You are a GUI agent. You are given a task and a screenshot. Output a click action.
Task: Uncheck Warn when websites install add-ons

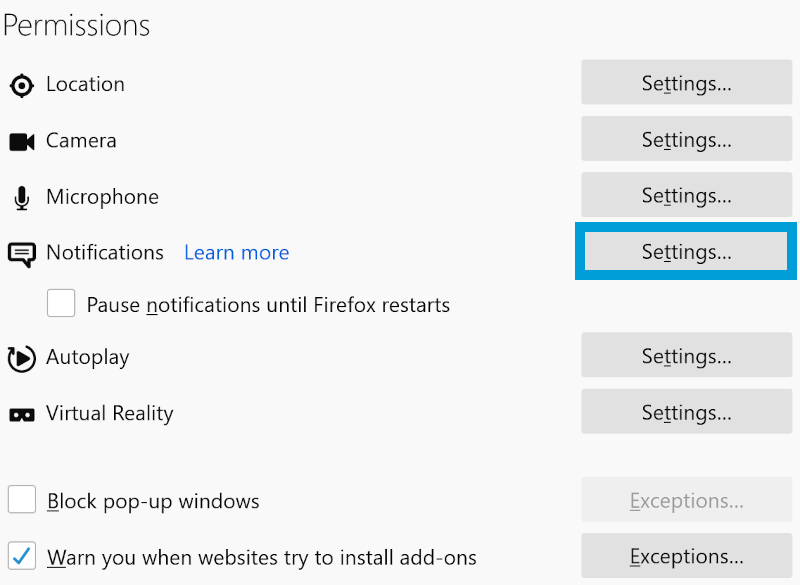click(22, 556)
